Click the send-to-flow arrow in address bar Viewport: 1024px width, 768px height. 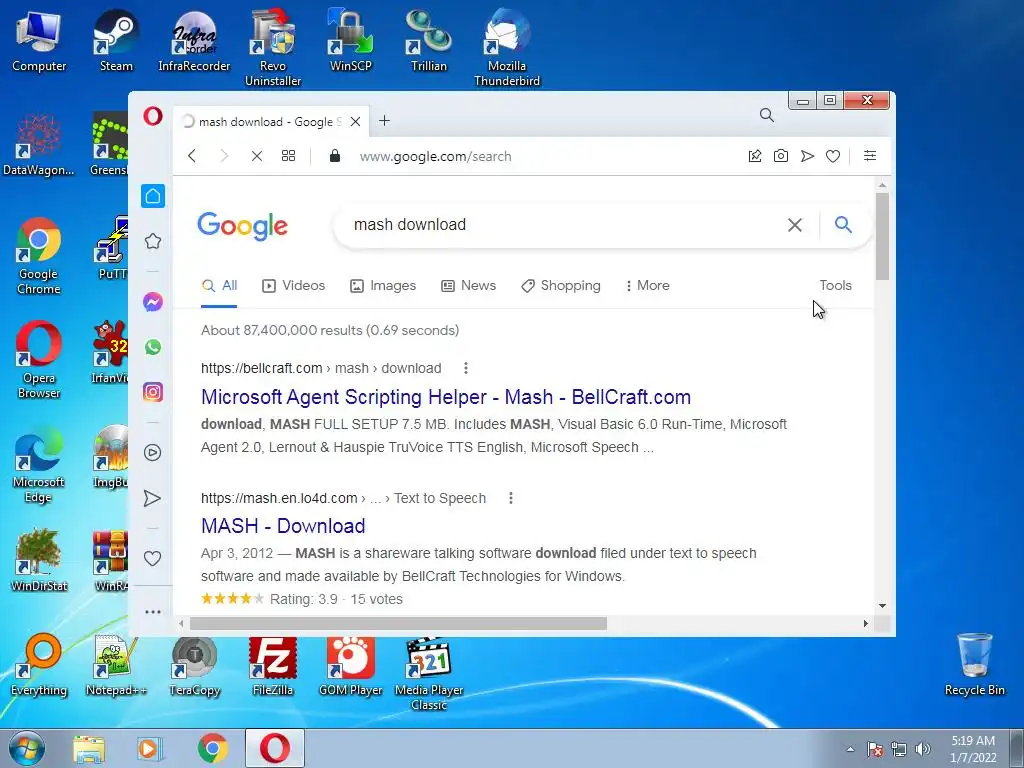tap(807, 156)
